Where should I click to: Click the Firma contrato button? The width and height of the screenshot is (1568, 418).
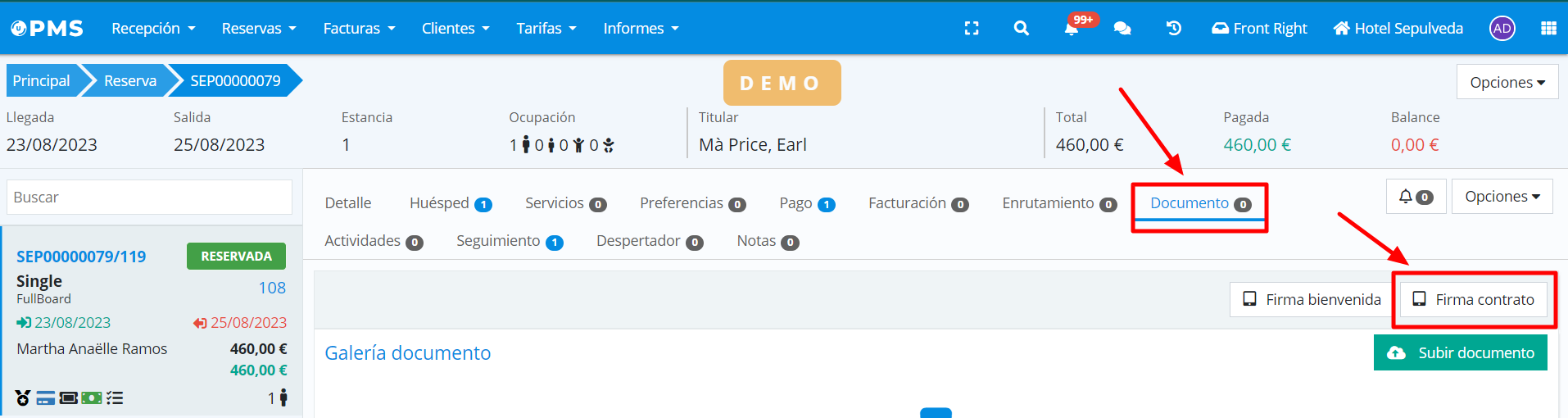[x=1473, y=300]
